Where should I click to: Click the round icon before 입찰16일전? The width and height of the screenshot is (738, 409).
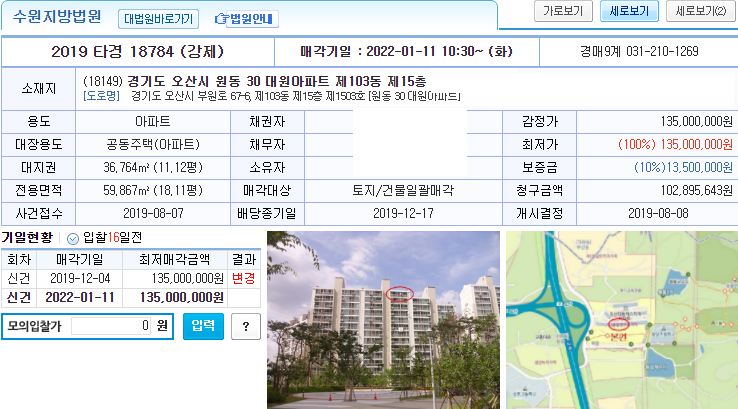72,239
